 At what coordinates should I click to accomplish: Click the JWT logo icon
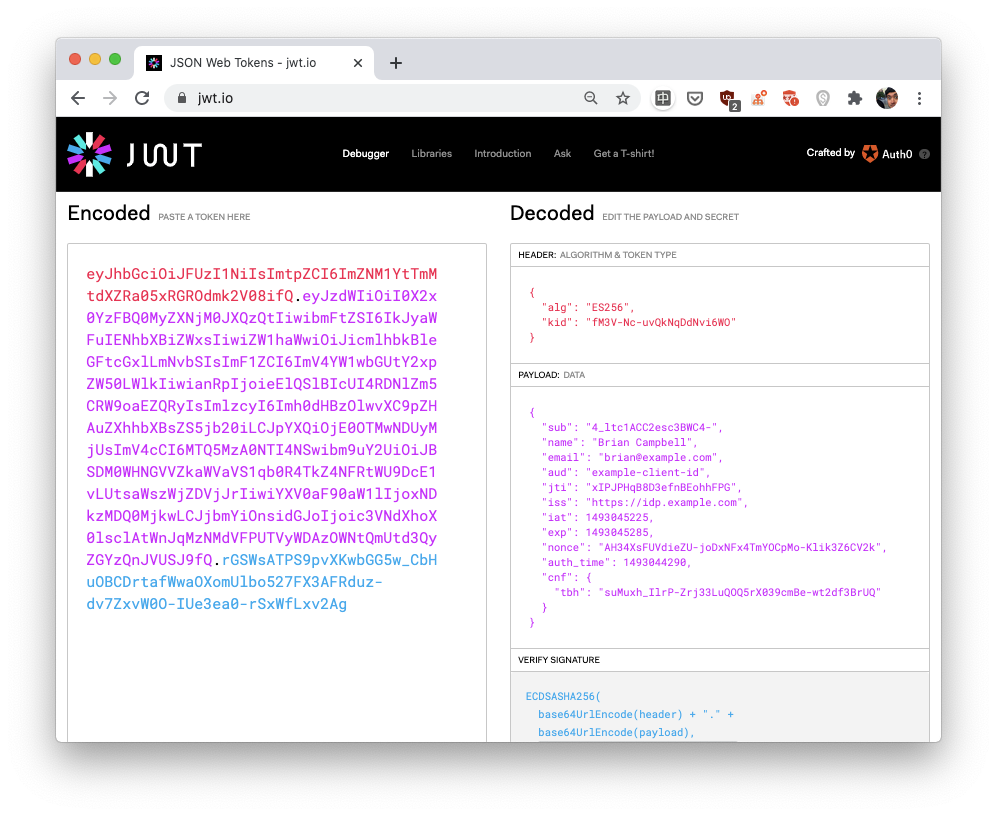pos(89,154)
